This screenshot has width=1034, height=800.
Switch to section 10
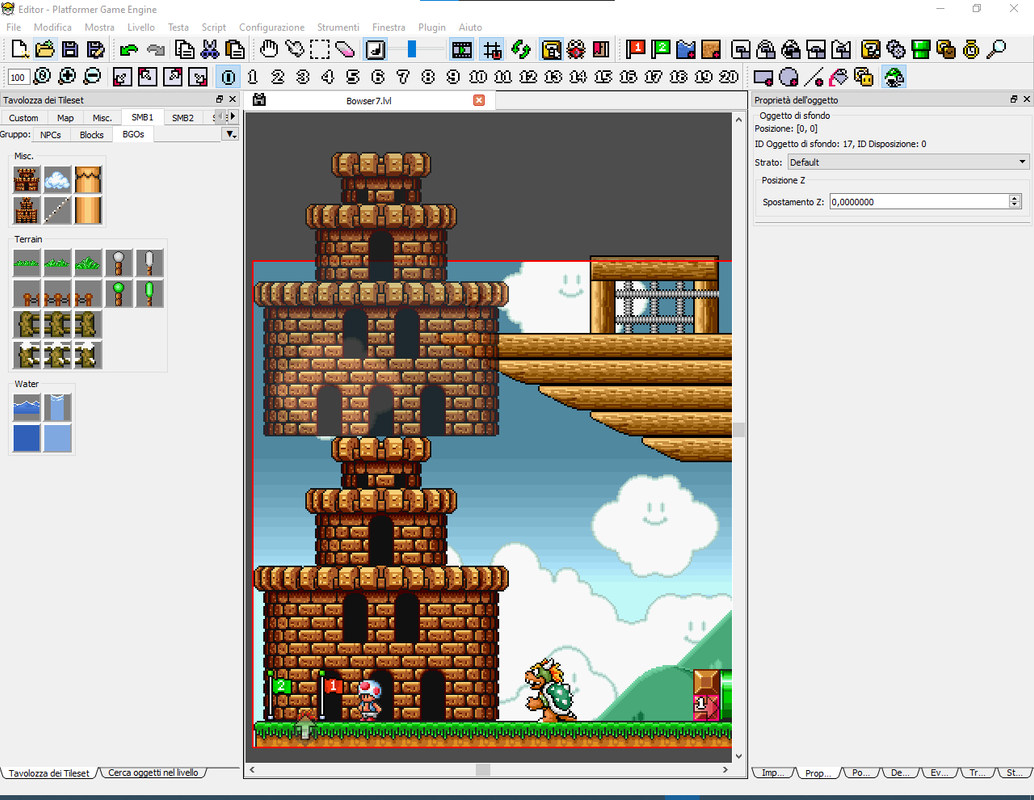tap(478, 77)
